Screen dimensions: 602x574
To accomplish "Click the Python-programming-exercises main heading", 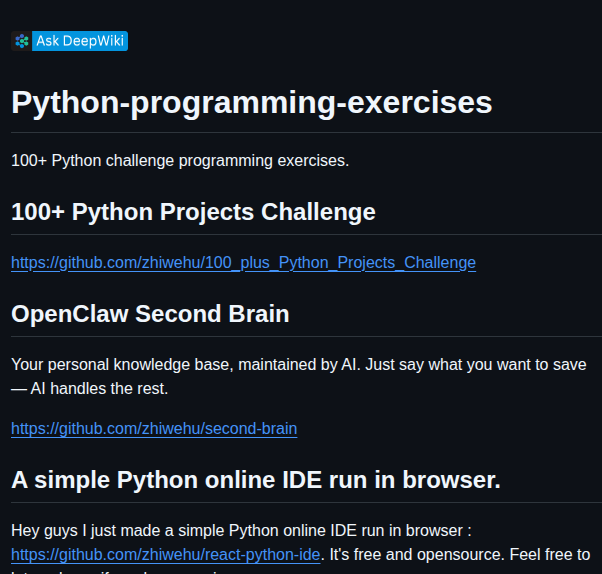I will (x=251, y=103).
